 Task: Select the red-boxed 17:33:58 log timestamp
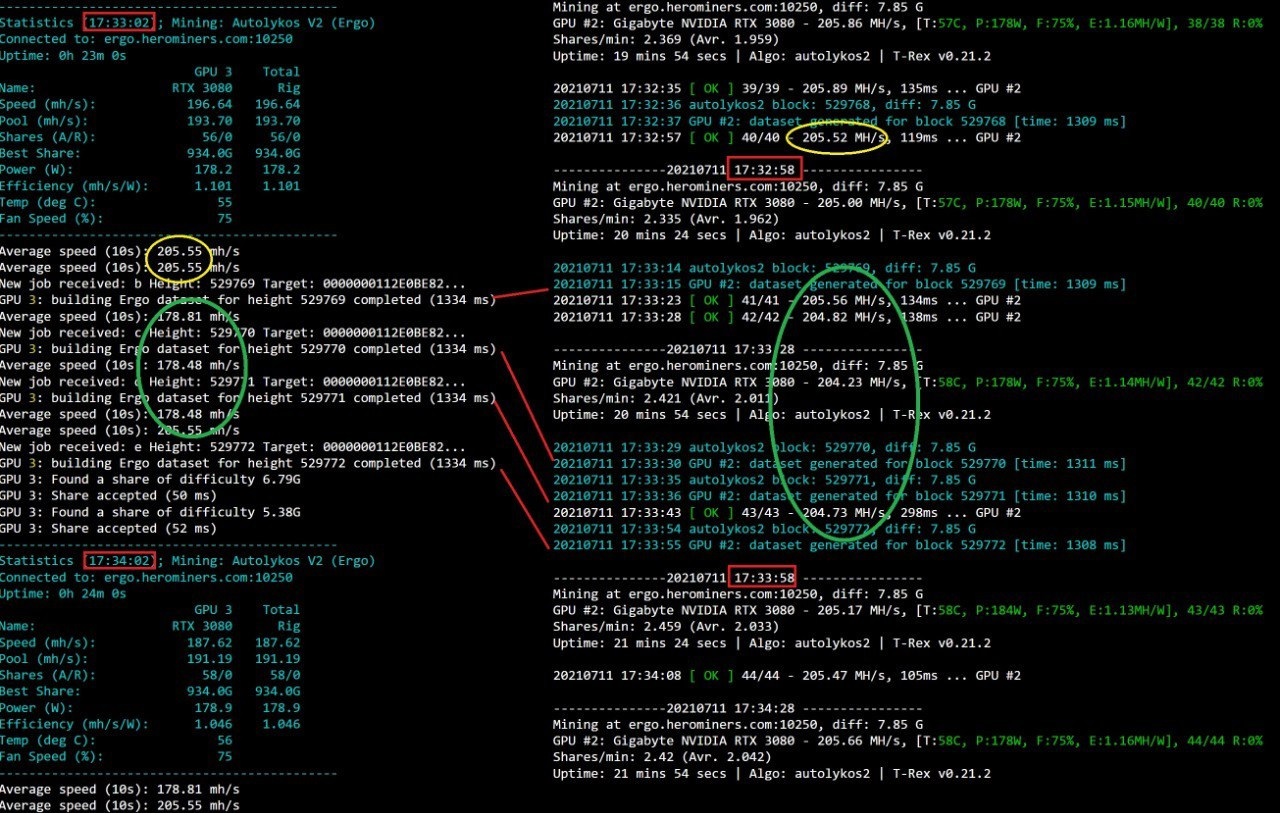pos(764,577)
